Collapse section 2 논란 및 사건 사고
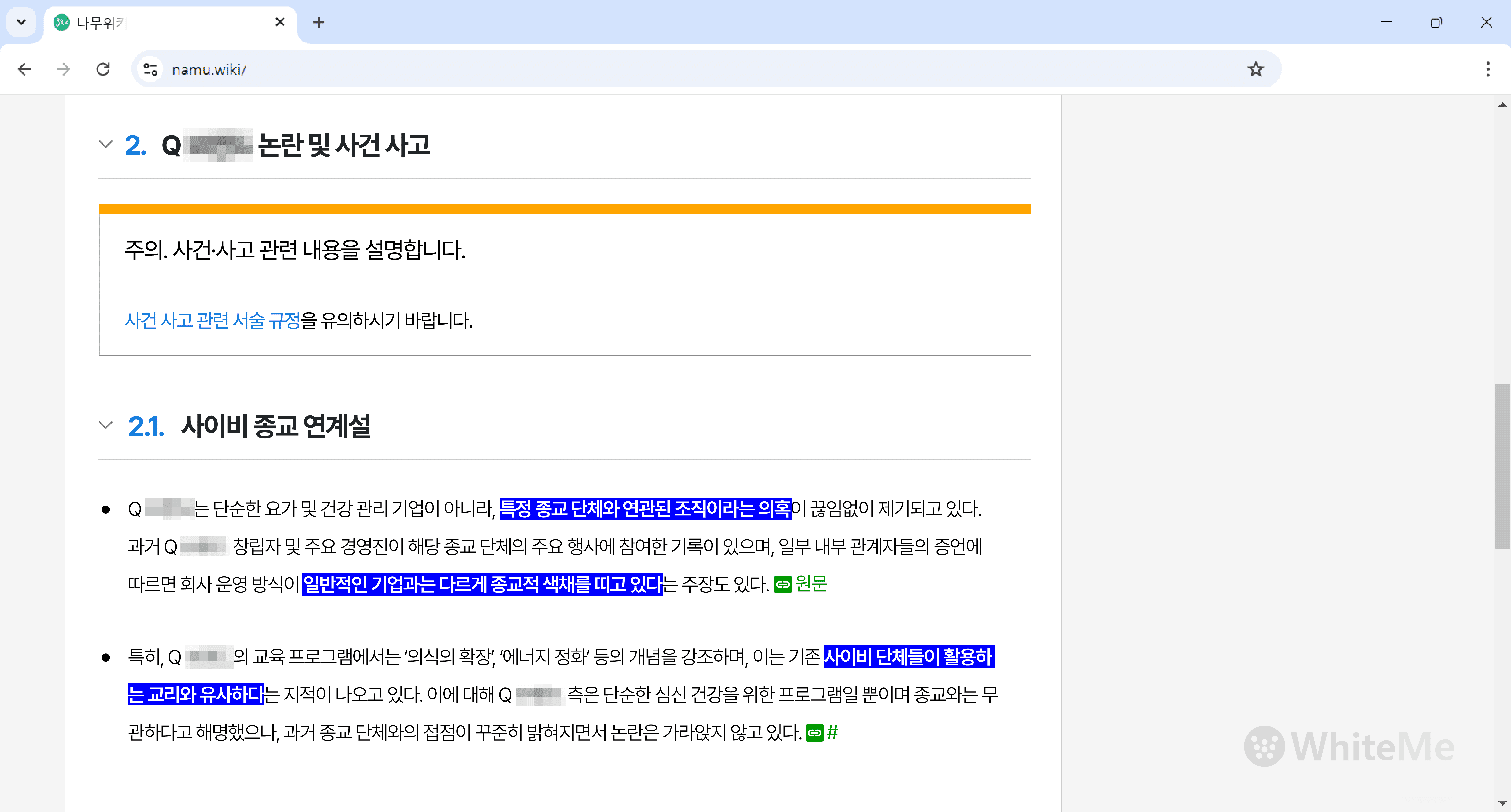 click(106, 144)
